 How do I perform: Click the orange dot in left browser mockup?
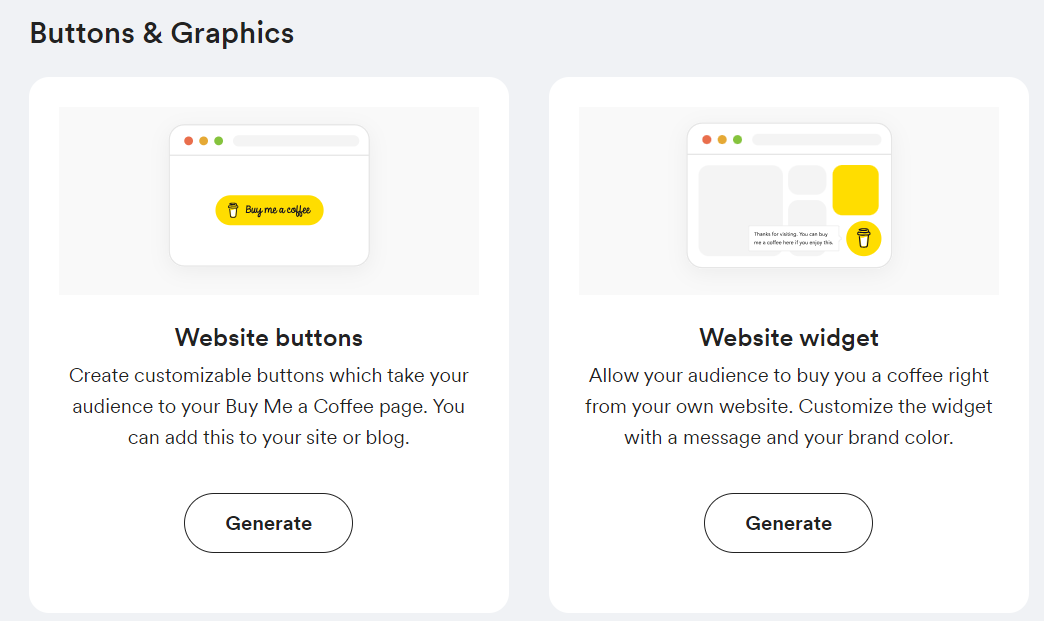(204, 140)
